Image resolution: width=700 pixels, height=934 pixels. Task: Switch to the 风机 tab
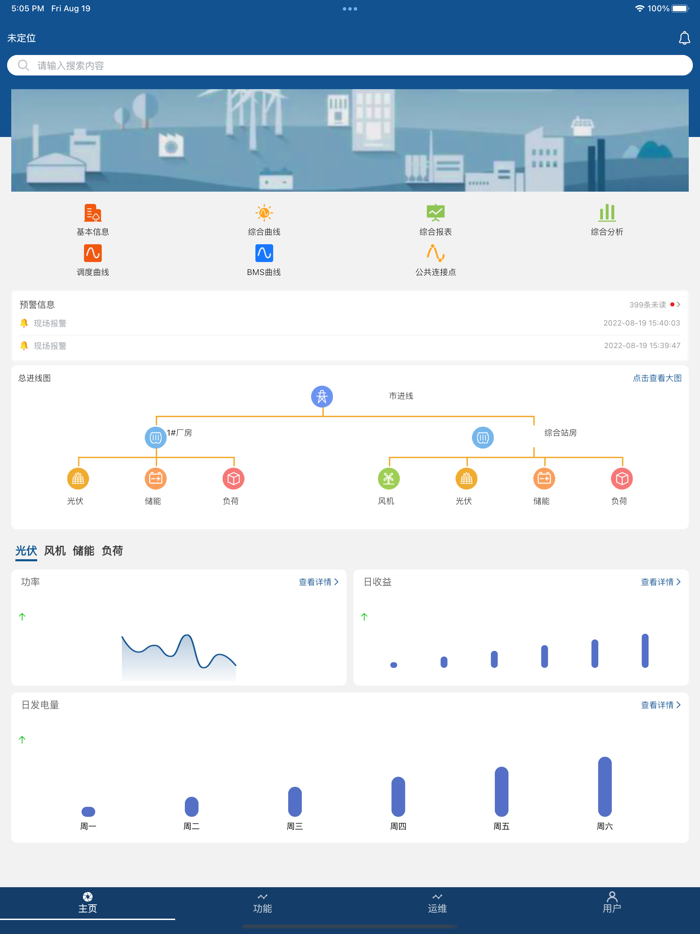(x=55, y=551)
